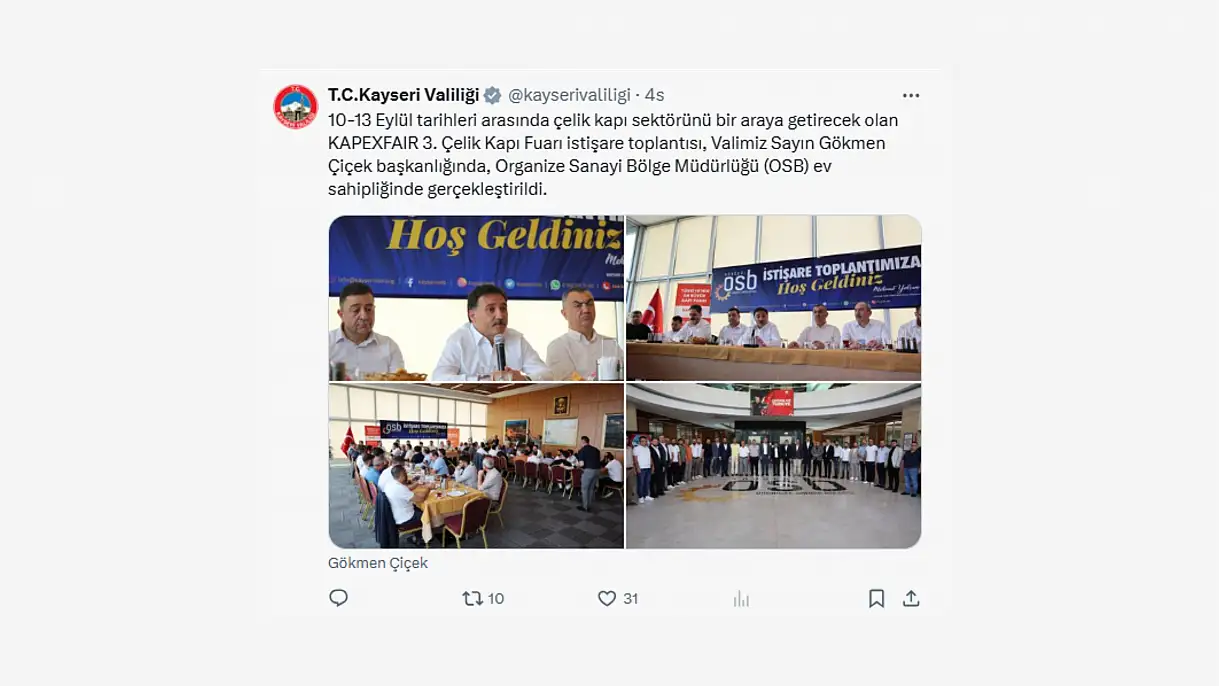Viewport: 1219px width, 686px height.
Task: Like the tweet using the heart icon
Action: pos(606,598)
